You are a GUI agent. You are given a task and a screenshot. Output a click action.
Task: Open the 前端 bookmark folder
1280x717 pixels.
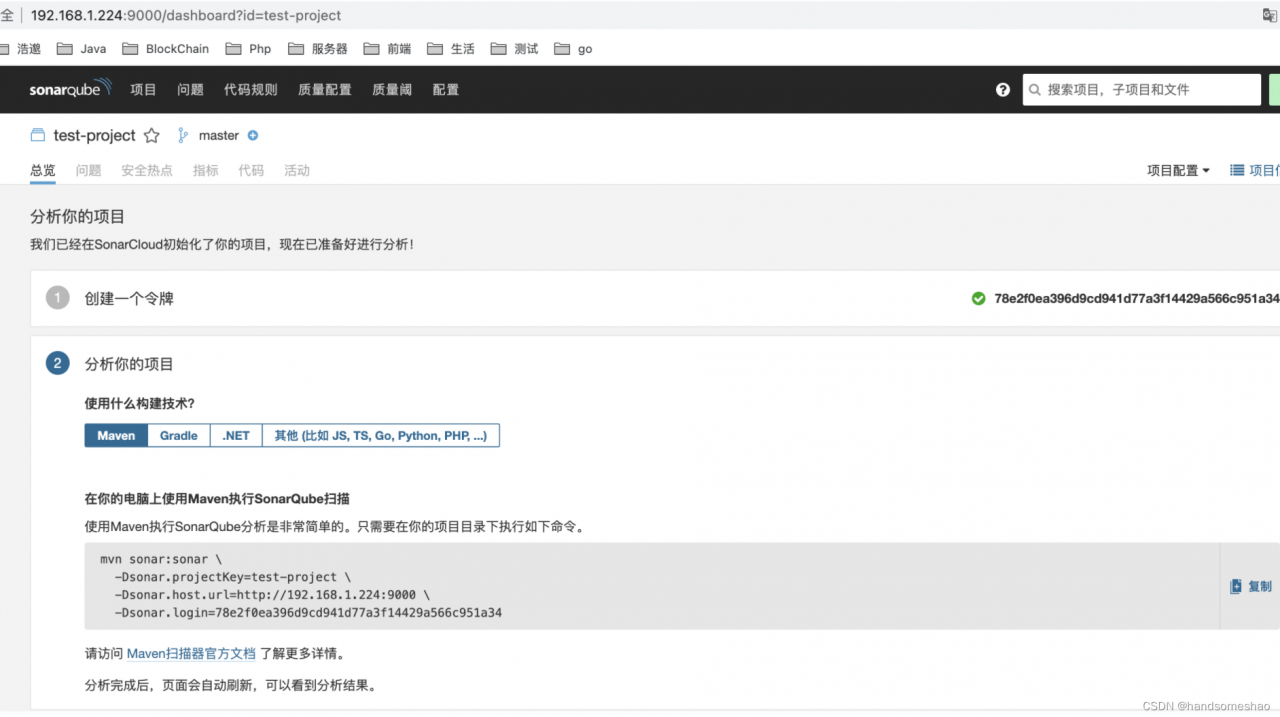(388, 48)
